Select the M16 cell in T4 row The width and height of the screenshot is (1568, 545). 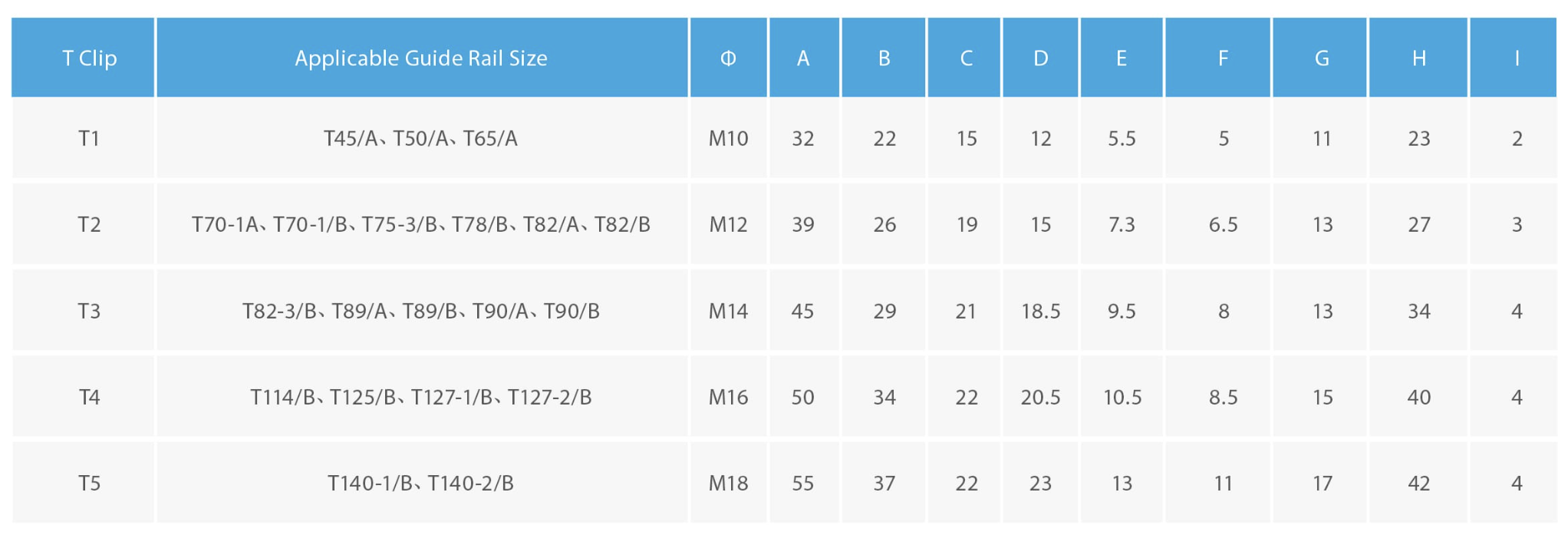[728, 398]
